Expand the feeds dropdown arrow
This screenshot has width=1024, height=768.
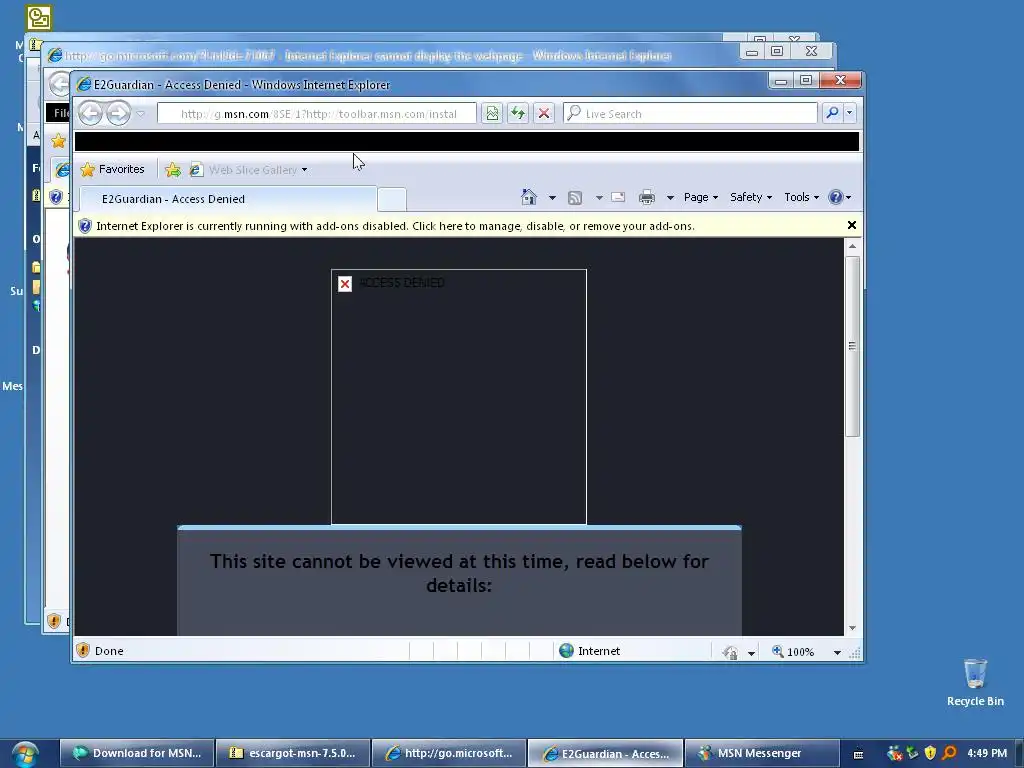[599, 197]
